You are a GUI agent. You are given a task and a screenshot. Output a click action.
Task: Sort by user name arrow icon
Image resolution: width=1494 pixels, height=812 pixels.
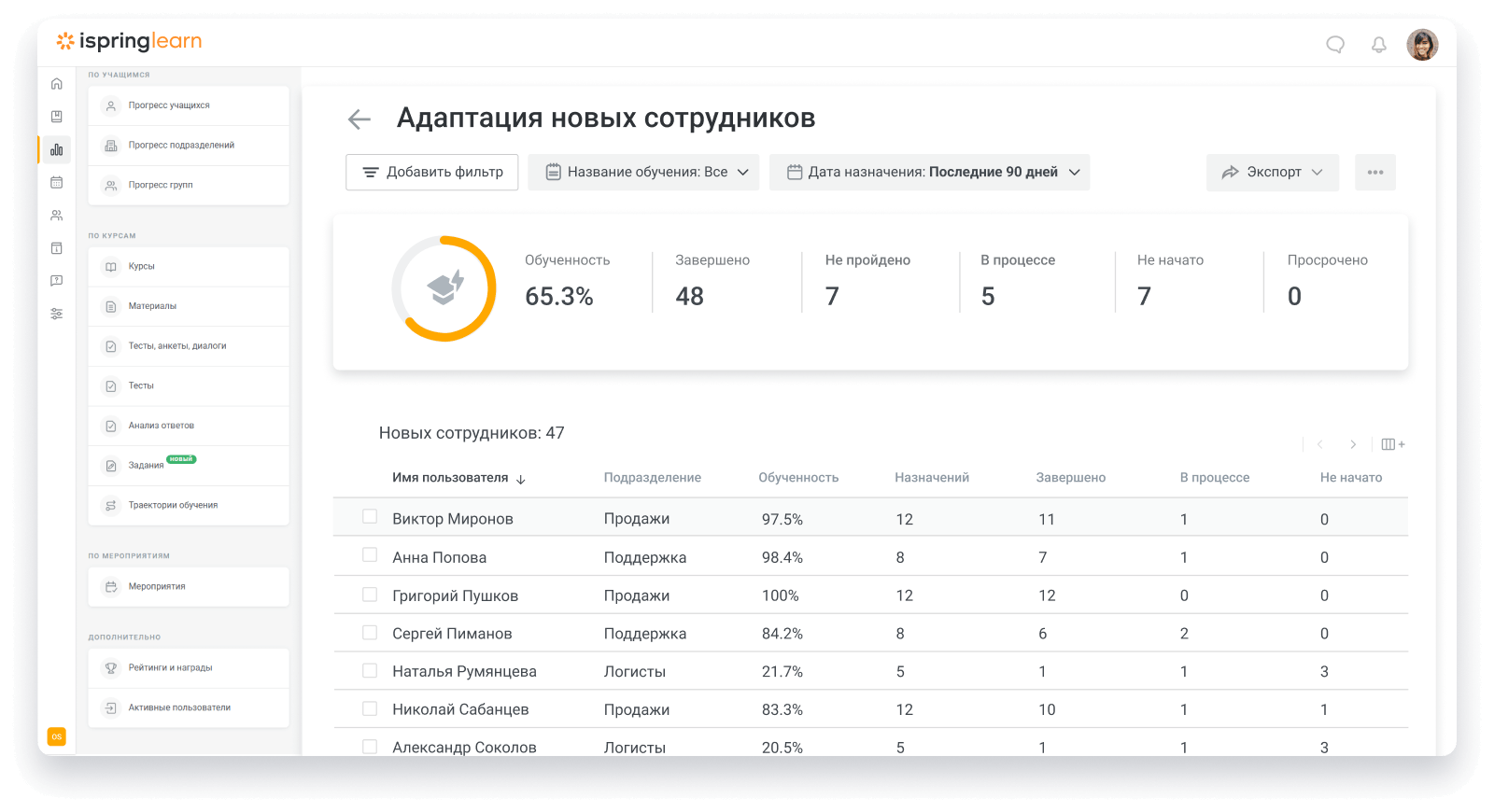(x=521, y=479)
